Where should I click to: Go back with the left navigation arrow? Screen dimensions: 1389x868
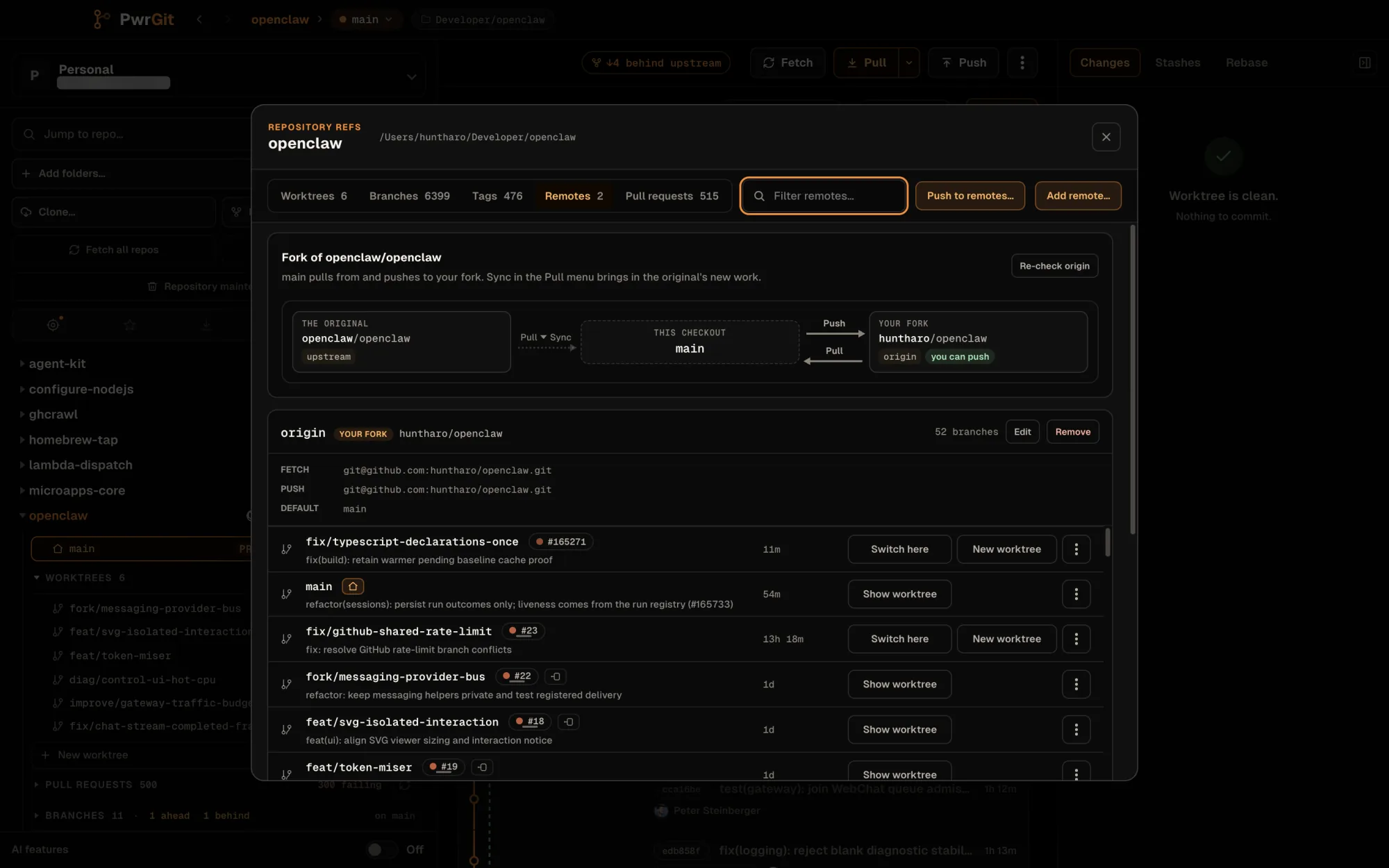[200, 19]
